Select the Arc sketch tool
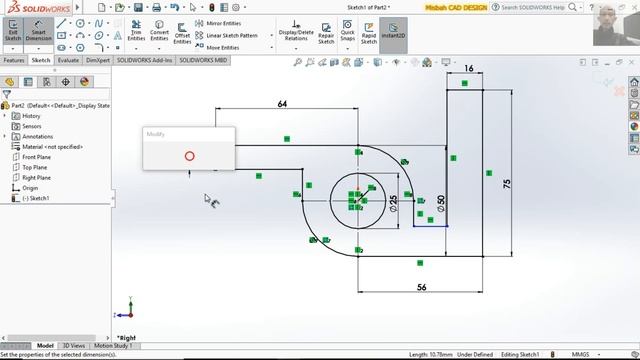The height and width of the screenshot is (360, 640). 80,36
